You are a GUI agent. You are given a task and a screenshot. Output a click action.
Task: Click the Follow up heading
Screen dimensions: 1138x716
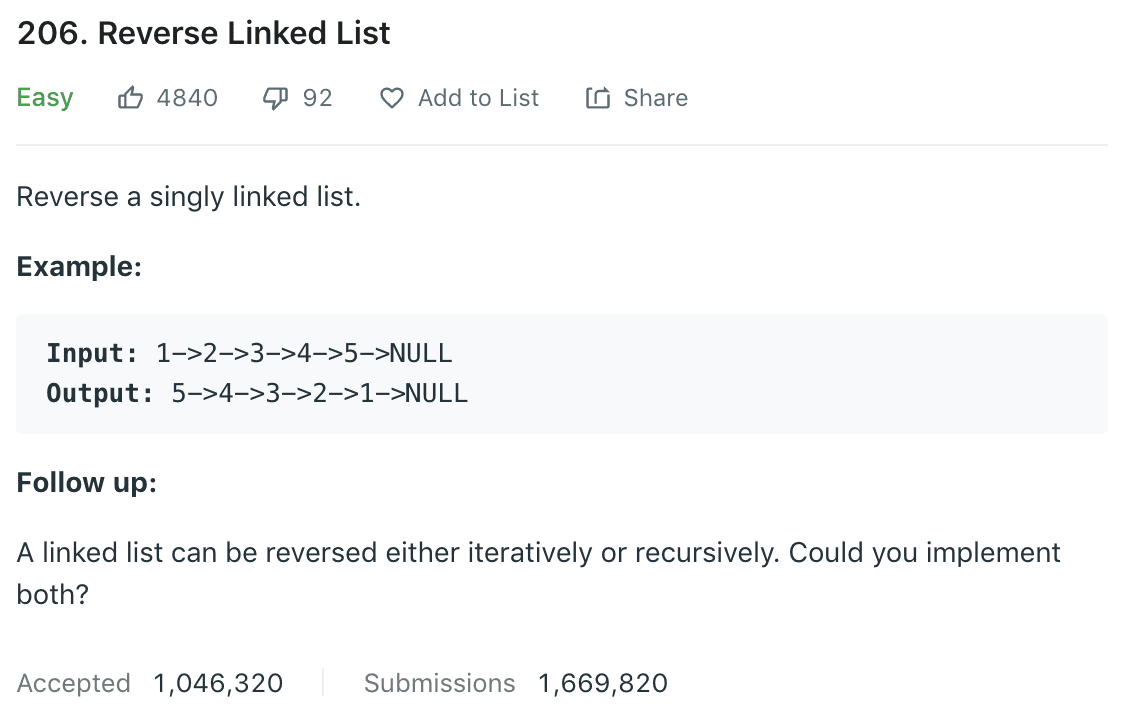coord(87,483)
